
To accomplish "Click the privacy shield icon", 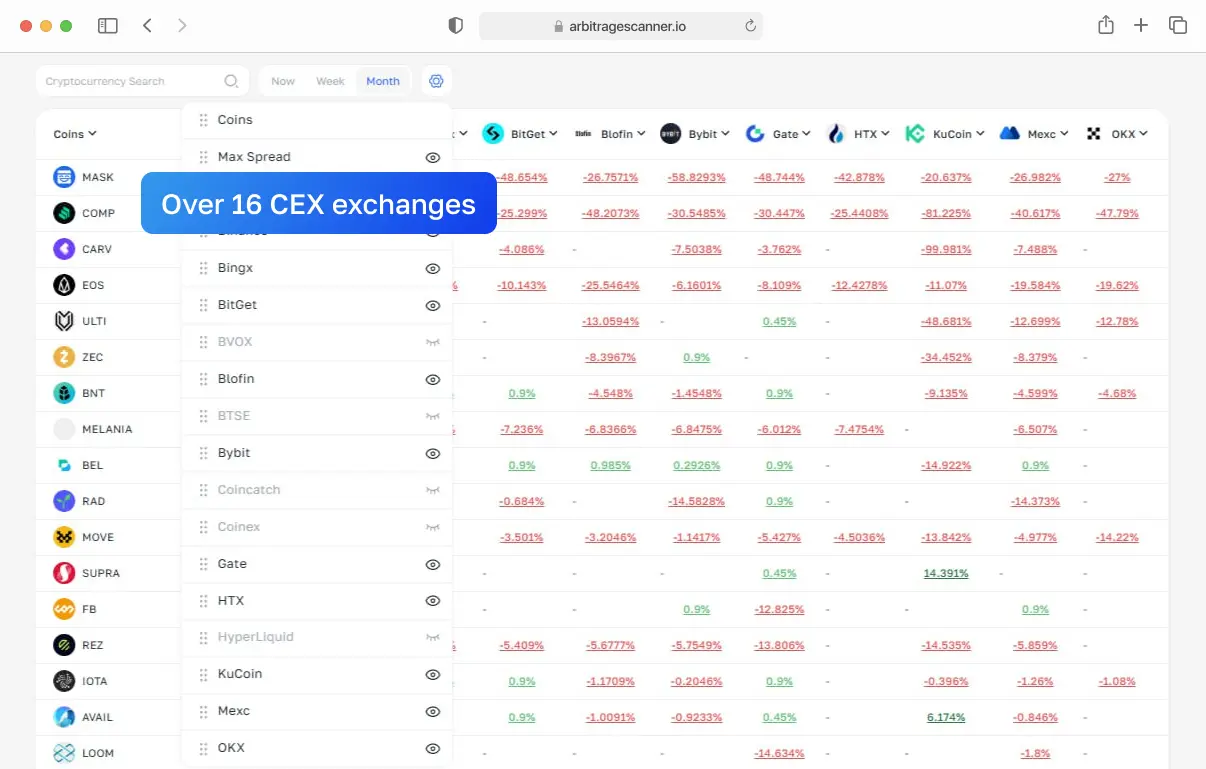I will [x=456, y=26].
